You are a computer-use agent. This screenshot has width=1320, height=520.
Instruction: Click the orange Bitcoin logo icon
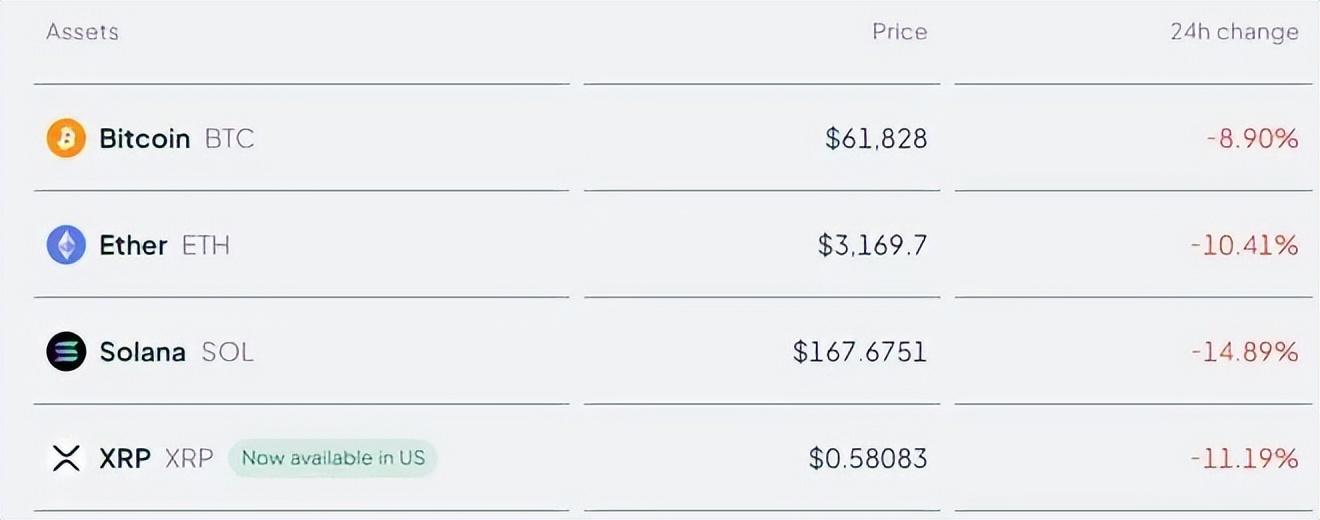coord(66,138)
